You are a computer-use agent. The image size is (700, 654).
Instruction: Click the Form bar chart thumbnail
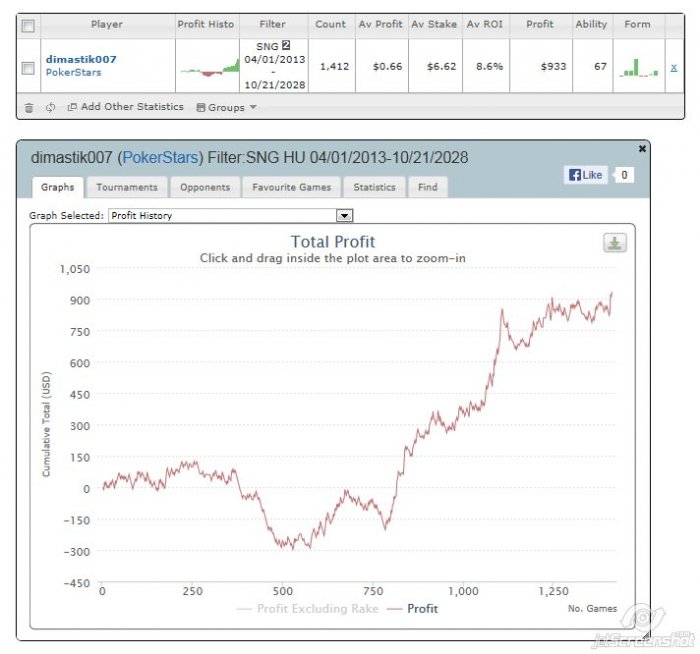pyautogui.click(x=638, y=67)
